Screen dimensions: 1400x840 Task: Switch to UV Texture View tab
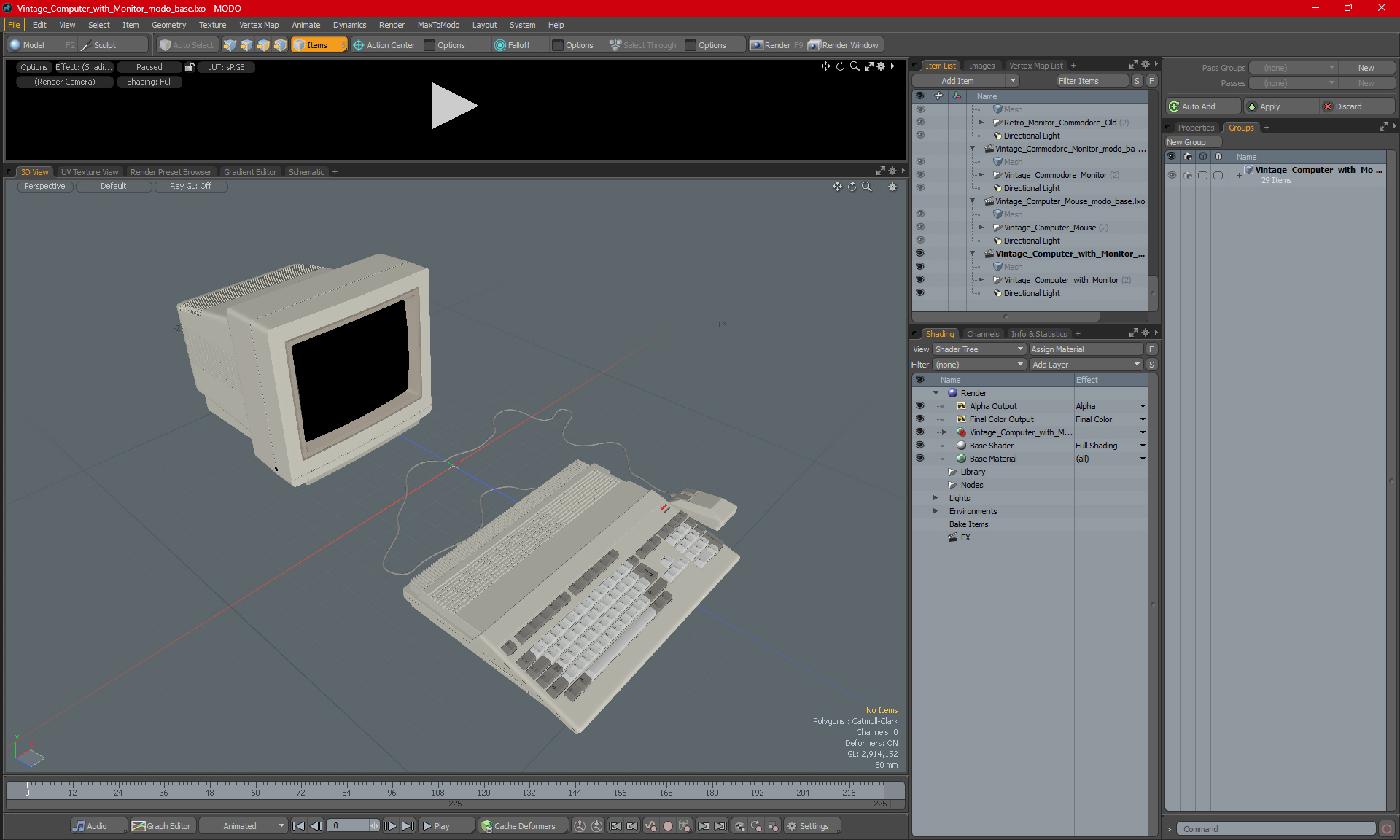tap(90, 172)
